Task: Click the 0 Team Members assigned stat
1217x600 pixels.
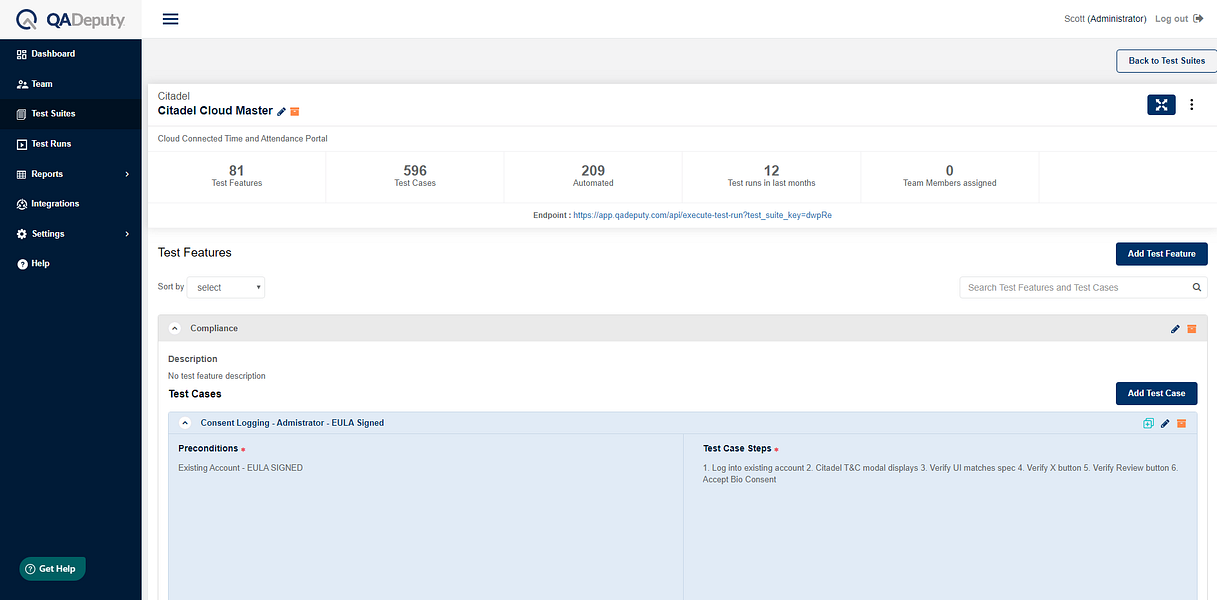Action: [x=949, y=176]
